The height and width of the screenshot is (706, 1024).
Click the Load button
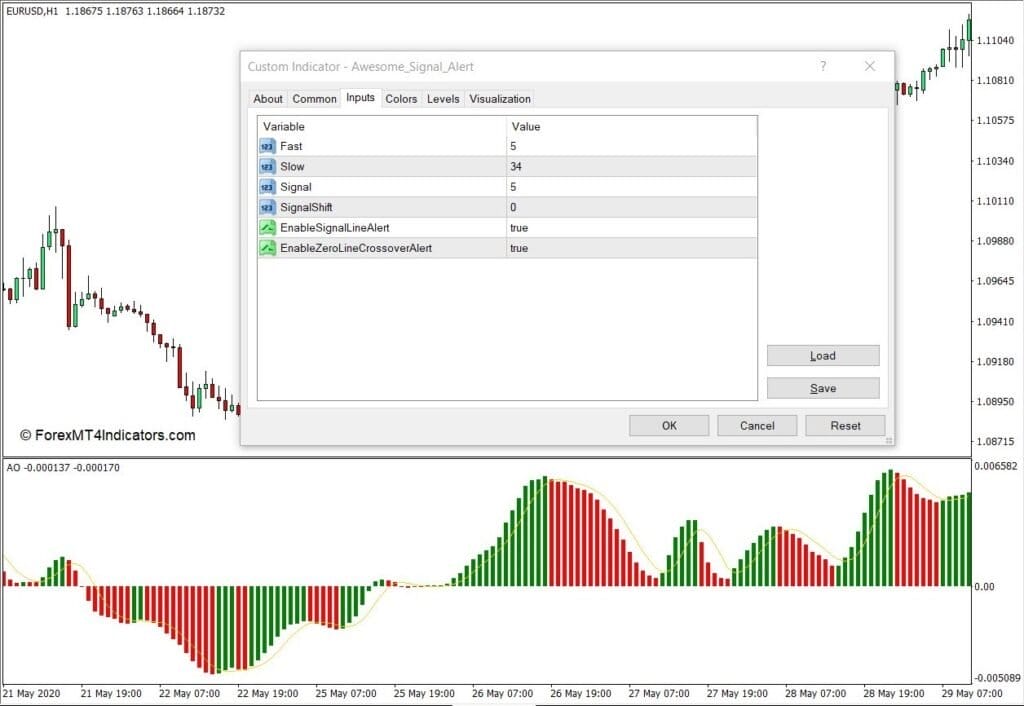tap(823, 355)
